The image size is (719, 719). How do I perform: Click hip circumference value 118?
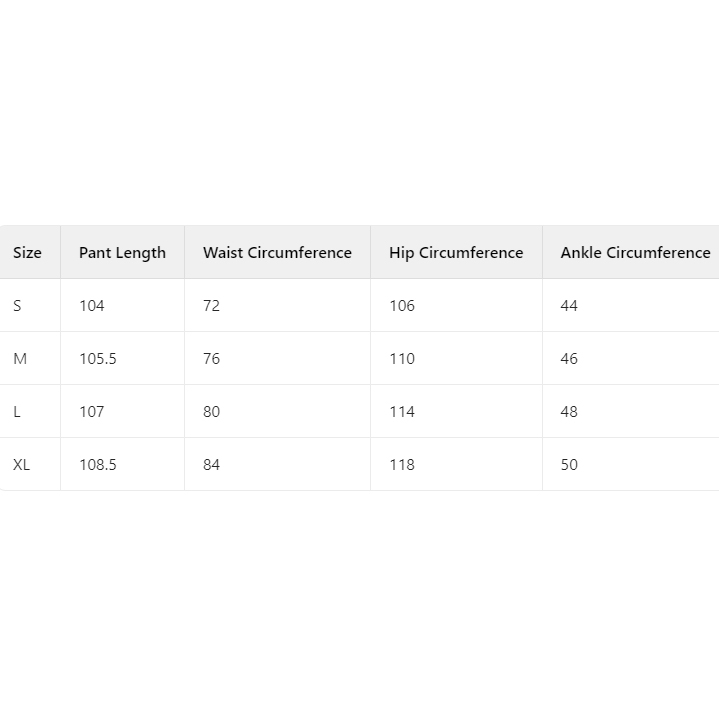click(x=402, y=465)
